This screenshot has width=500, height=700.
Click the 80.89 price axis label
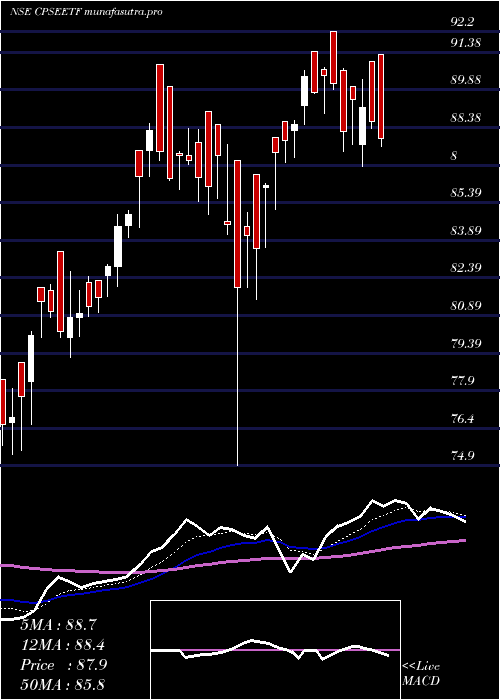pos(466,306)
